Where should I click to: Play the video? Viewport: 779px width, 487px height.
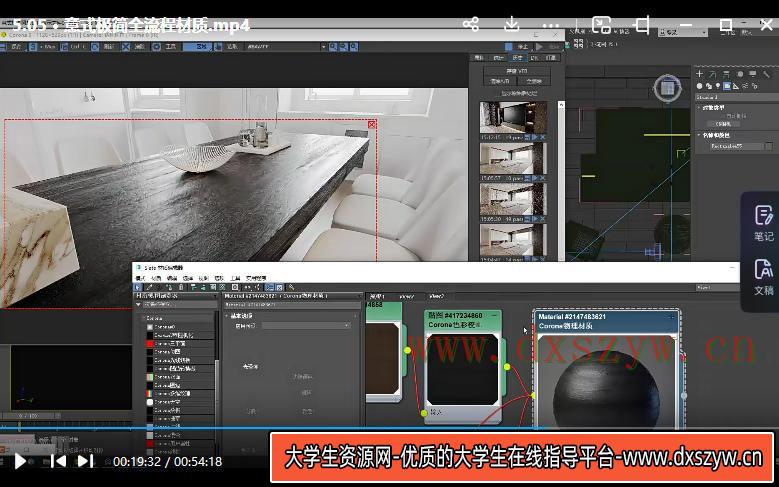click(x=20, y=461)
